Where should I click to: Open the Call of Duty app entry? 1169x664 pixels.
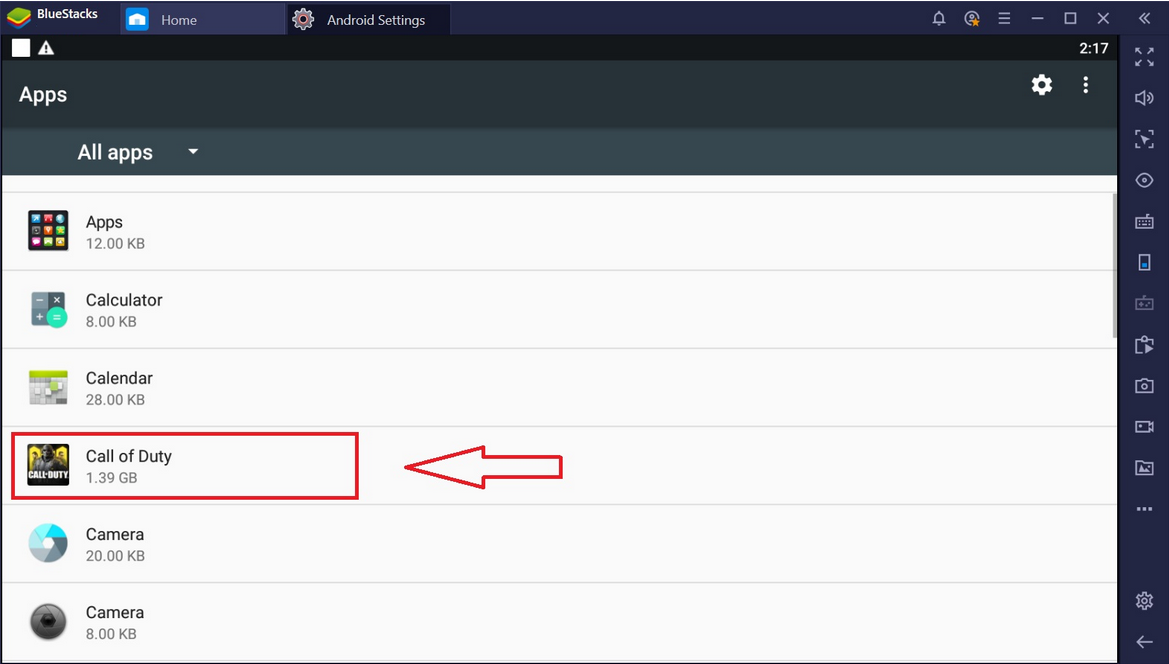click(559, 466)
